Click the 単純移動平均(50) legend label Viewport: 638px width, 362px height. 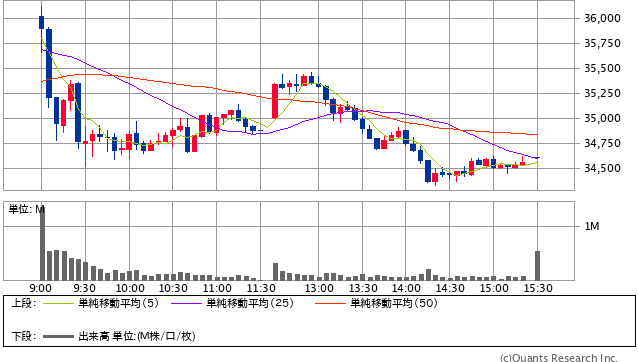coord(394,303)
